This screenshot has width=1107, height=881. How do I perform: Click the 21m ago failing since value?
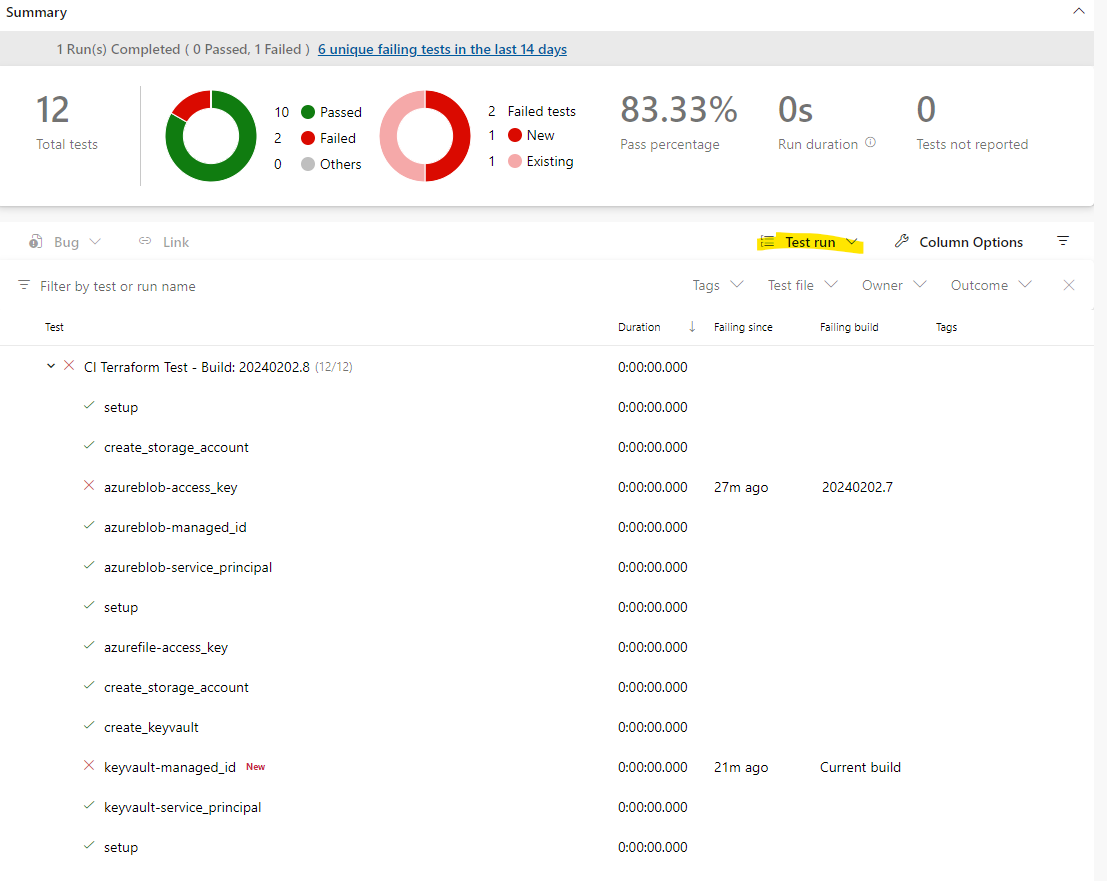pyautogui.click(x=741, y=767)
